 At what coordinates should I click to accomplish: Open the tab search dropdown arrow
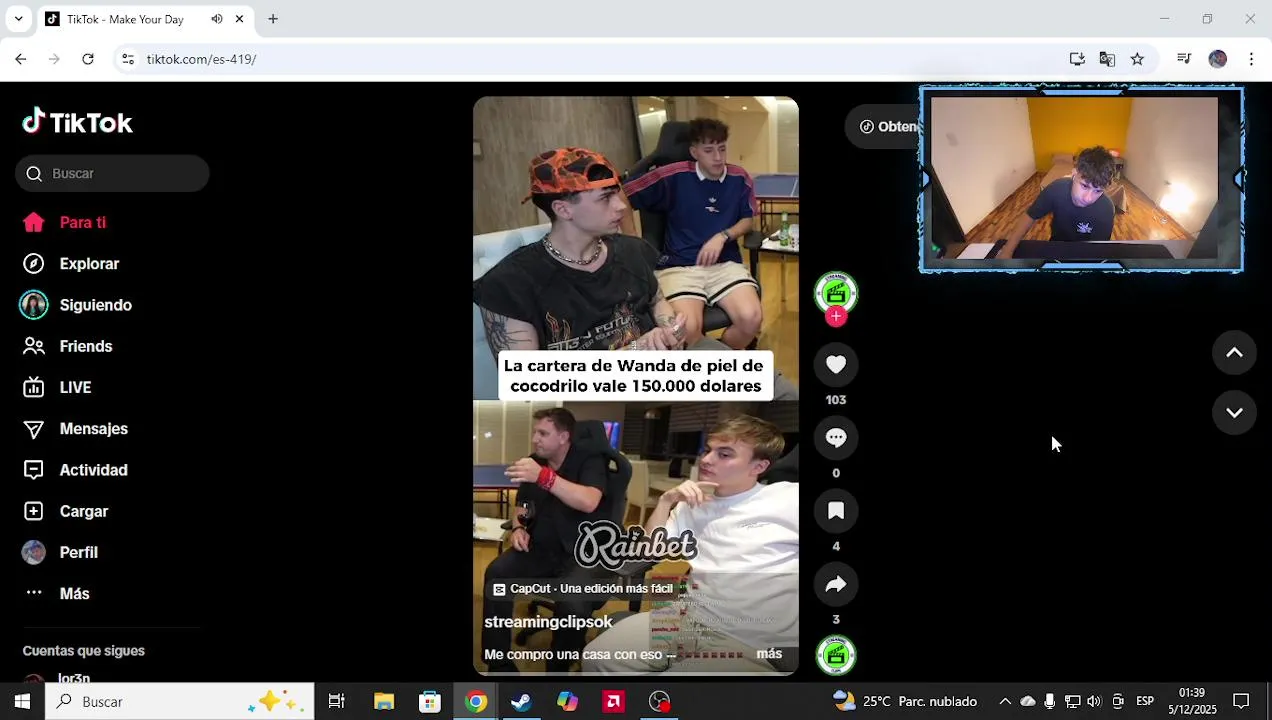pyautogui.click(x=18, y=19)
